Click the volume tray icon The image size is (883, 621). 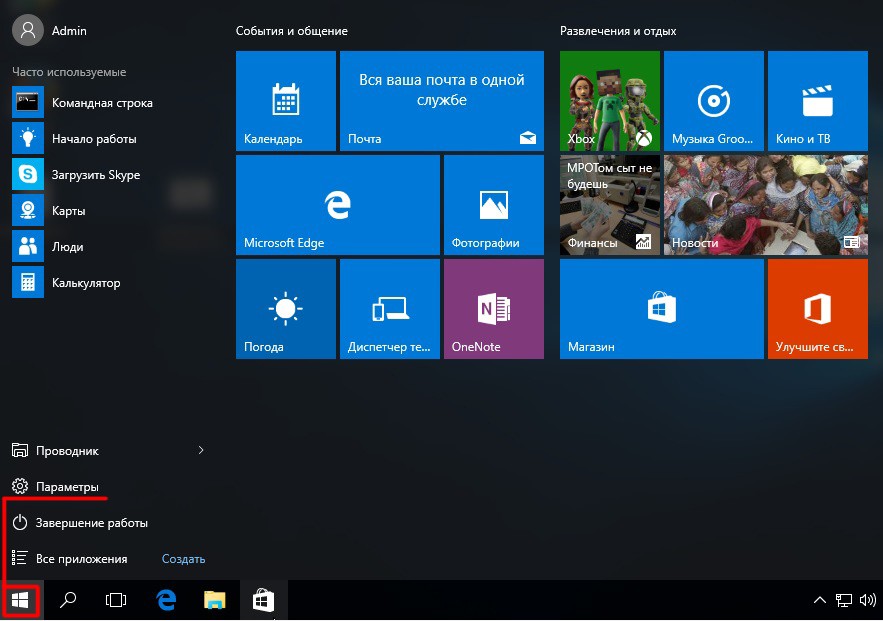[868, 600]
